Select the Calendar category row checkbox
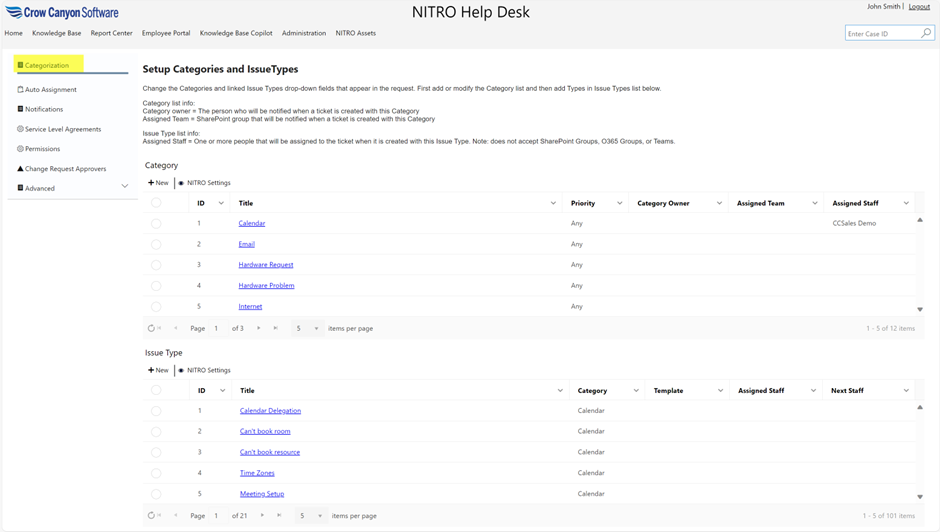This screenshot has height=532, width=940. 156,223
